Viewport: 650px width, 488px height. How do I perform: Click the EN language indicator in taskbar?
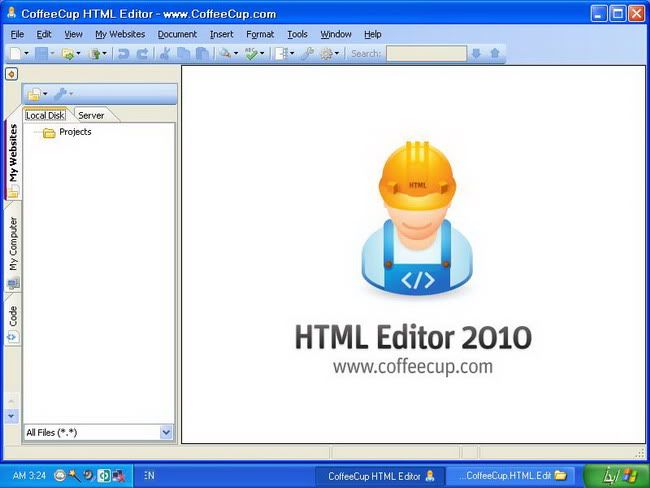pos(149,476)
